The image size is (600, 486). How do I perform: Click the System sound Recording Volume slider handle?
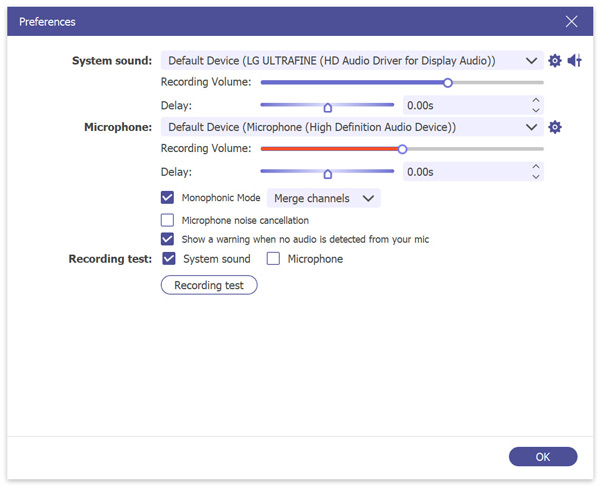(448, 83)
